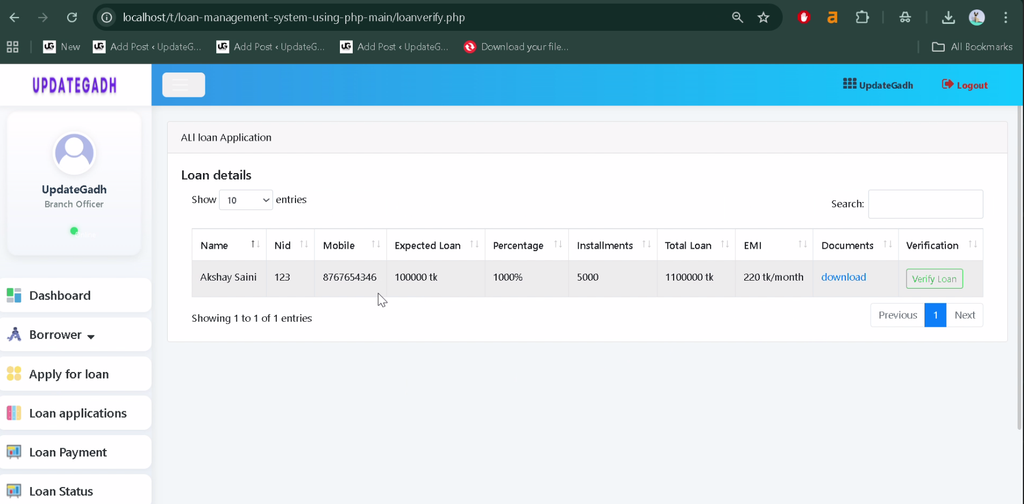Click Previous pagination button
This screenshot has height=504, width=1024.
(x=897, y=315)
